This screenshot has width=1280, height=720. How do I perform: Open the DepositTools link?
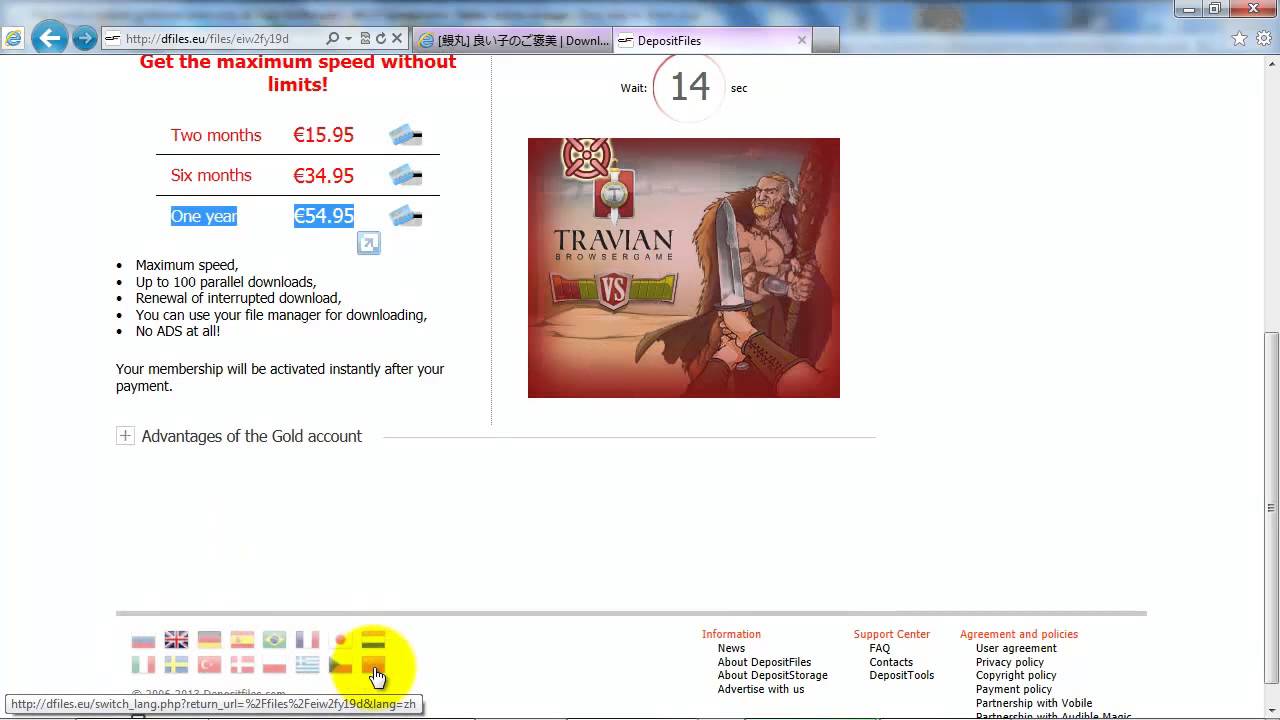click(x=902, y=675)
